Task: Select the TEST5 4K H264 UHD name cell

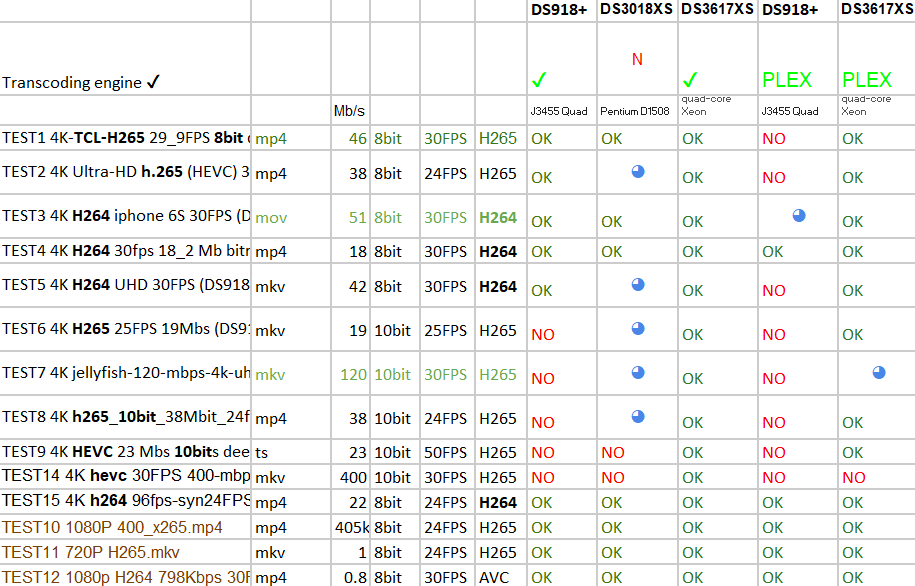Action: point(125,285)
